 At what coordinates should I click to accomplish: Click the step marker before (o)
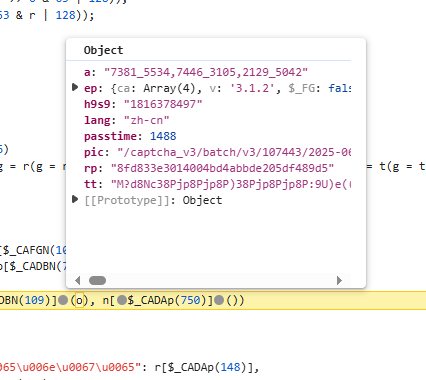coord(63,300)
